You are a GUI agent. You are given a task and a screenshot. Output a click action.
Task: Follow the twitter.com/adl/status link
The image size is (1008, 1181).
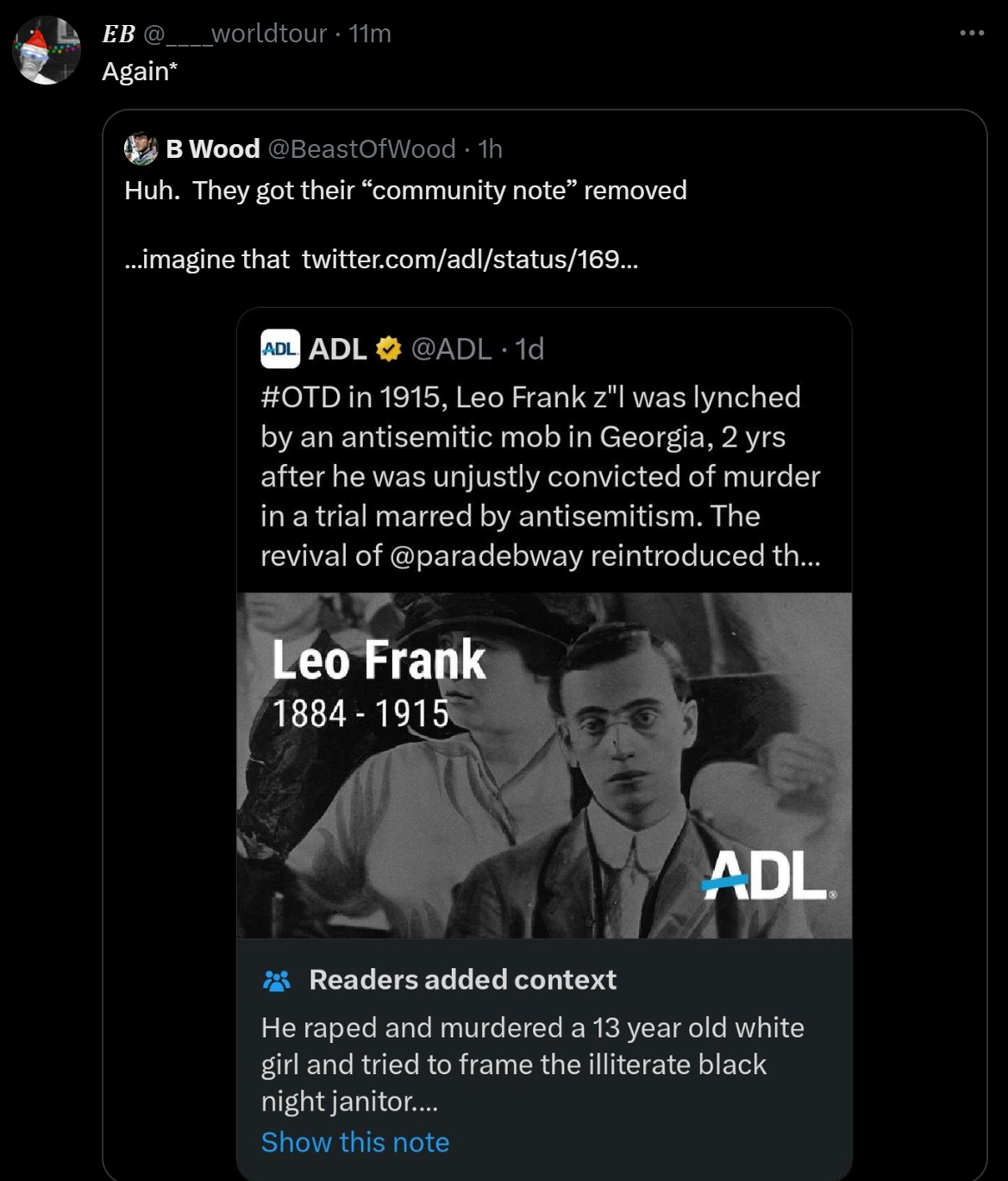tap(470, 259)
